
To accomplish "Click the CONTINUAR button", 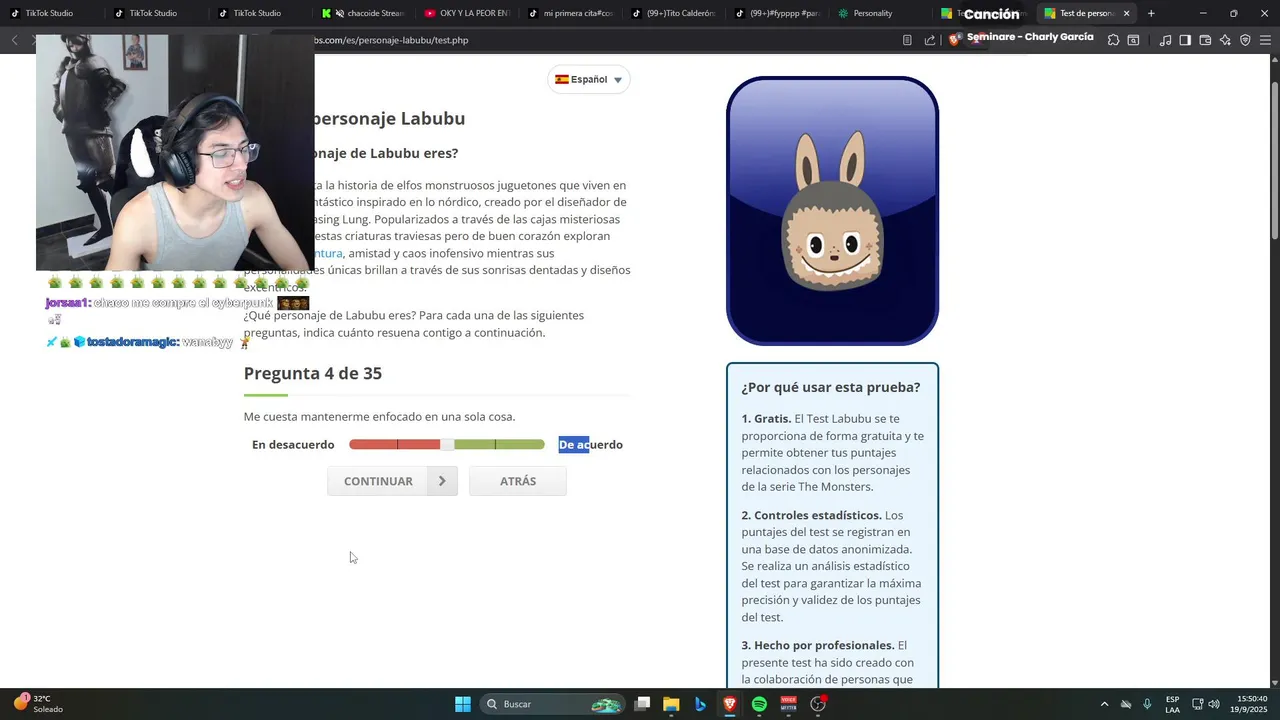I will [x=392, y=481].
